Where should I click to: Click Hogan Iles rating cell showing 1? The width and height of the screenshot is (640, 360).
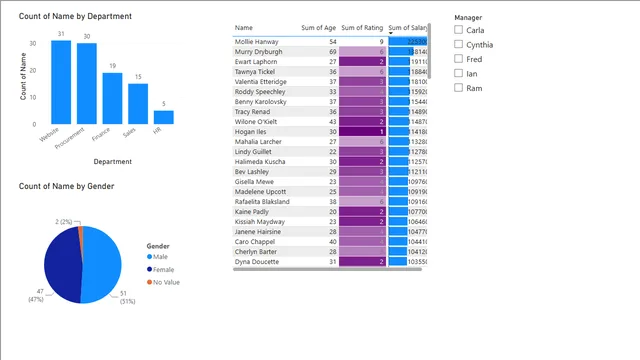[x=362, y=132]
